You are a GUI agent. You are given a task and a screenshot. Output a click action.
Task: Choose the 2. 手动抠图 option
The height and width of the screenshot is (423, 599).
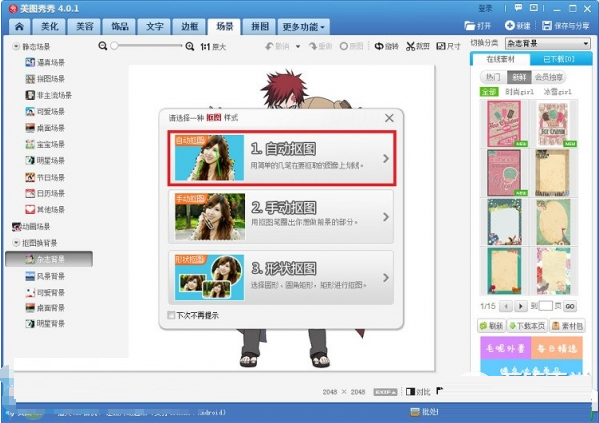pos(281,217)
